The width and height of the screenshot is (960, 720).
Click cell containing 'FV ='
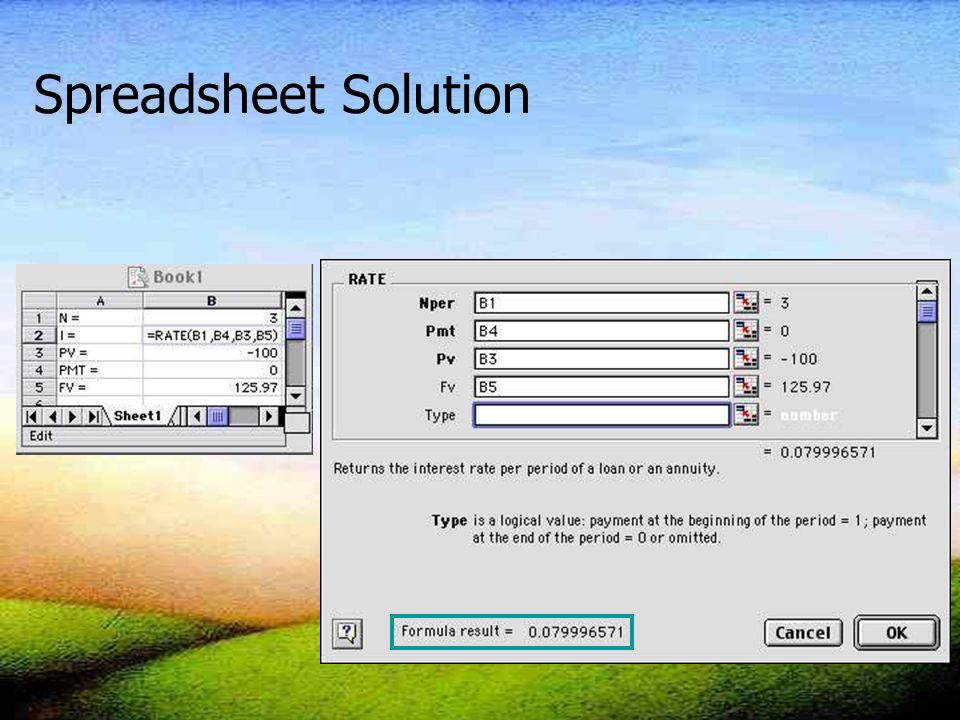pyautogui.click(x=100, y=387)
